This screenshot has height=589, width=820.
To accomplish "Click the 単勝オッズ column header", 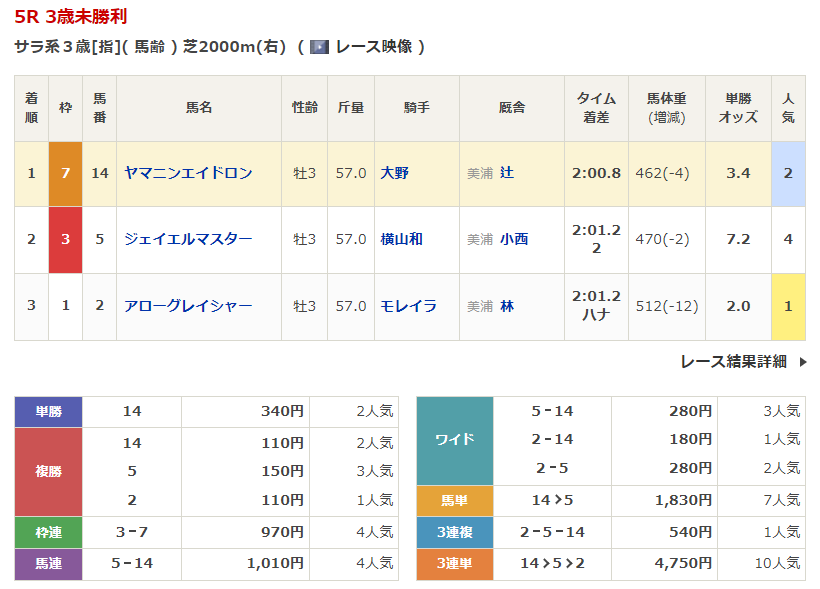I will tap(738, 108).
